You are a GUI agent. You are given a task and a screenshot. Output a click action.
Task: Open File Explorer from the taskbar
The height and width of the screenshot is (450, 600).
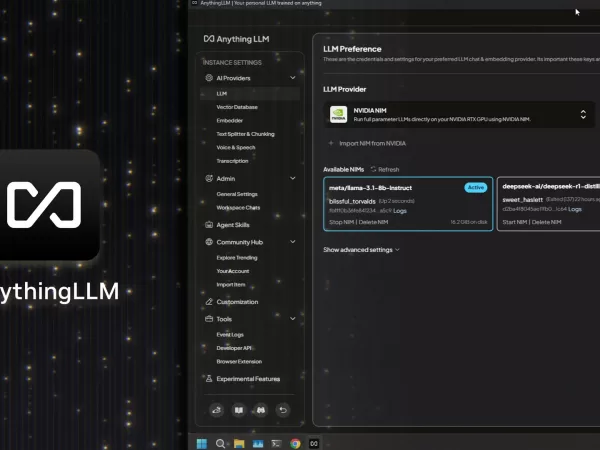(239, 443)
